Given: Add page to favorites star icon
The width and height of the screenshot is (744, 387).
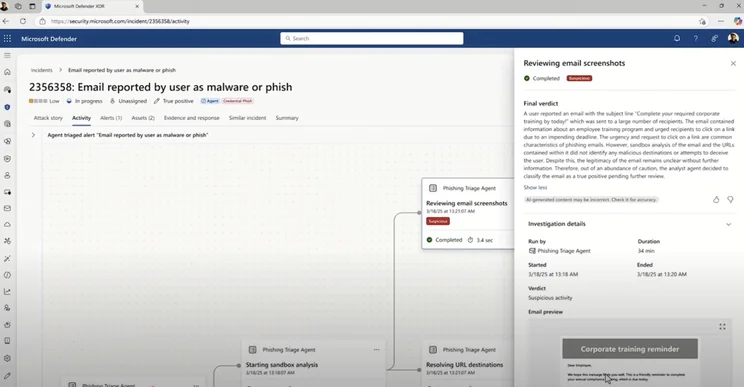Looking at the screenshot, I should tap(702, 21).
